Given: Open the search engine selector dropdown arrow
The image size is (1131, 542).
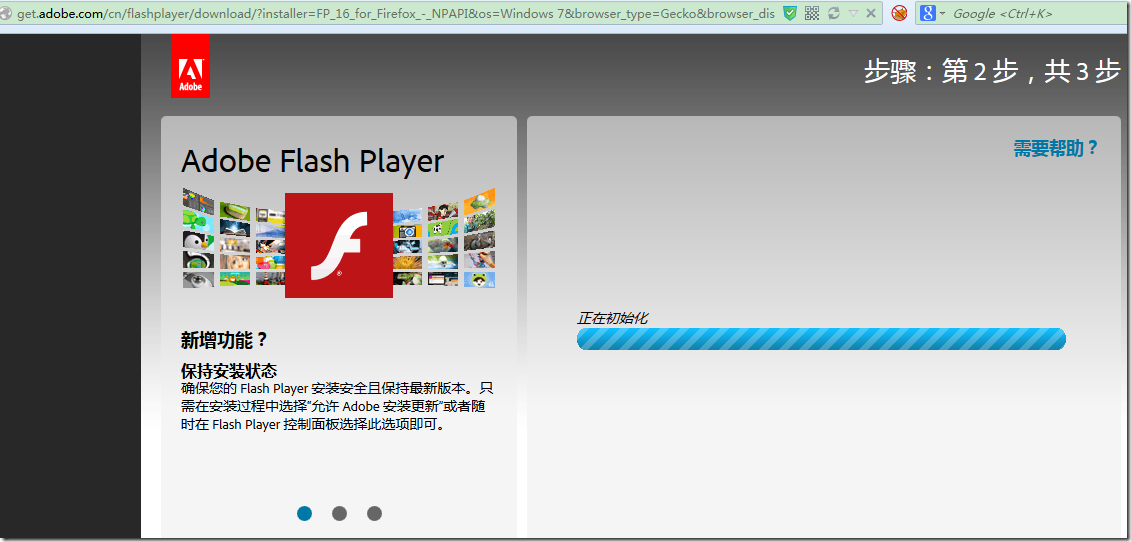Looking at the screenshot, I should coord(942,14).
